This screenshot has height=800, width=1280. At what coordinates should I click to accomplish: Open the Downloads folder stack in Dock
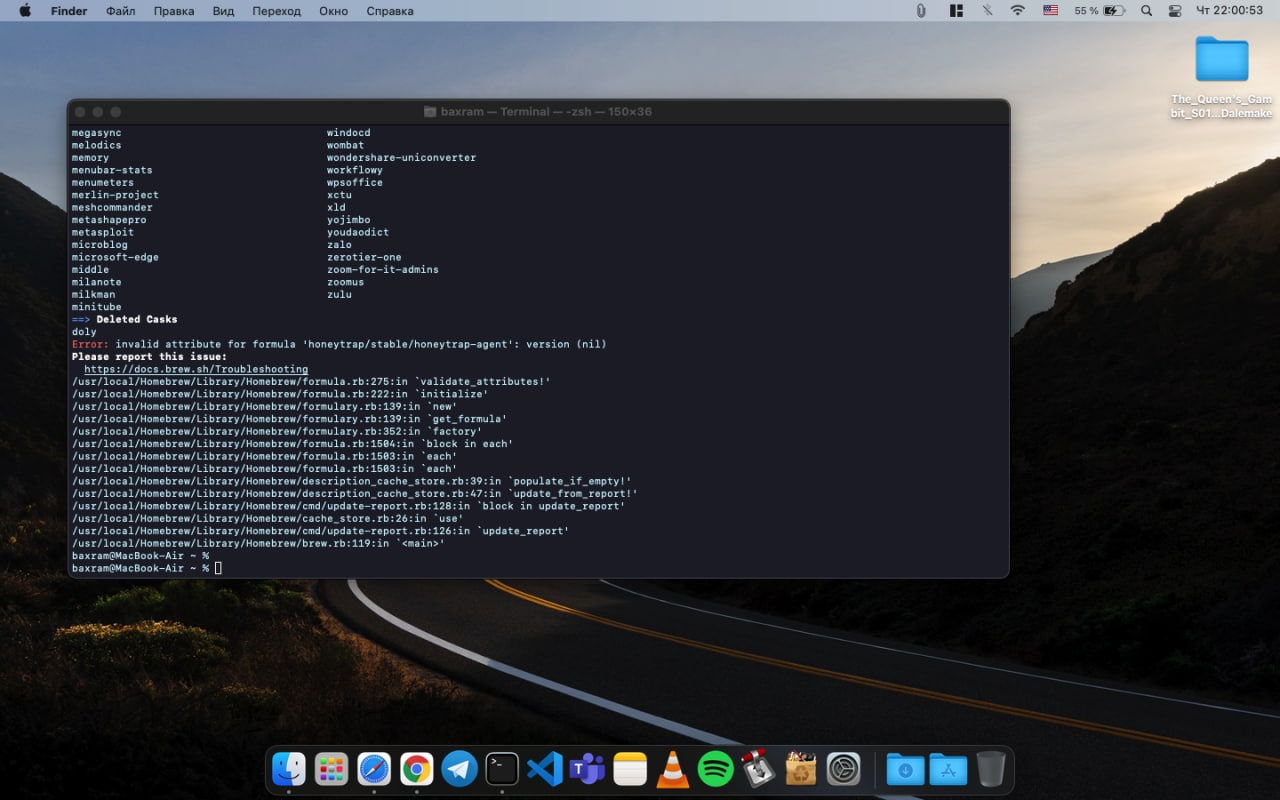[x=905, y=769]
